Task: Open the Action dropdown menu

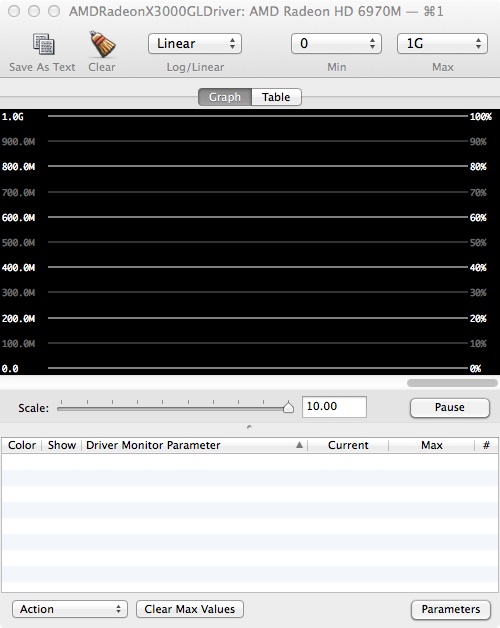Action: [x=70, y=609]
